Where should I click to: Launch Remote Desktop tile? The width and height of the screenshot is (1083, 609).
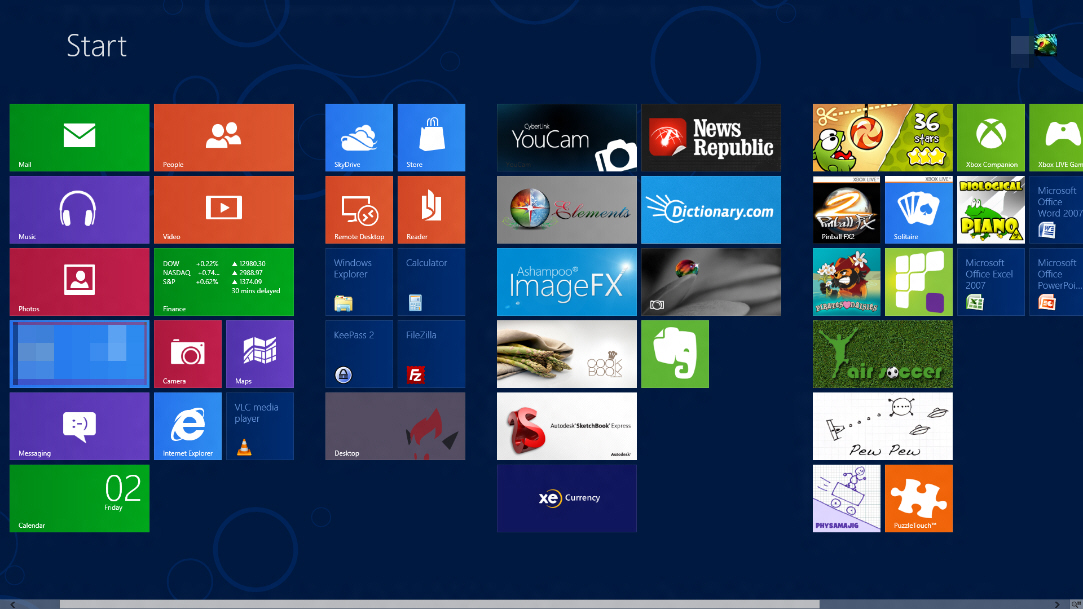tap(359, 209)
